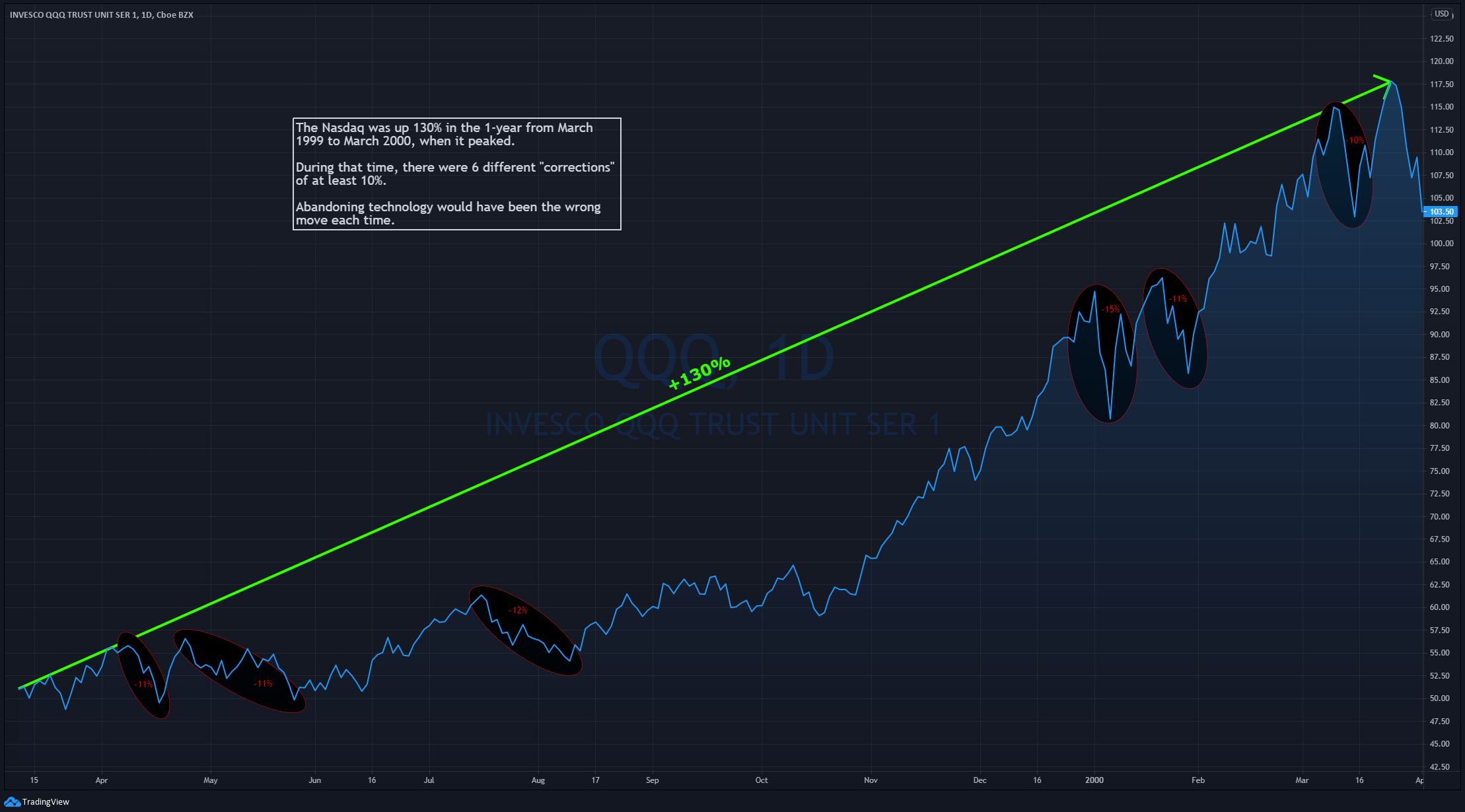Viewport: 1465px width, 812px height.
Task: Select the current price tag 103.50
Action: pyautogui.click(x=1441, y=212)
